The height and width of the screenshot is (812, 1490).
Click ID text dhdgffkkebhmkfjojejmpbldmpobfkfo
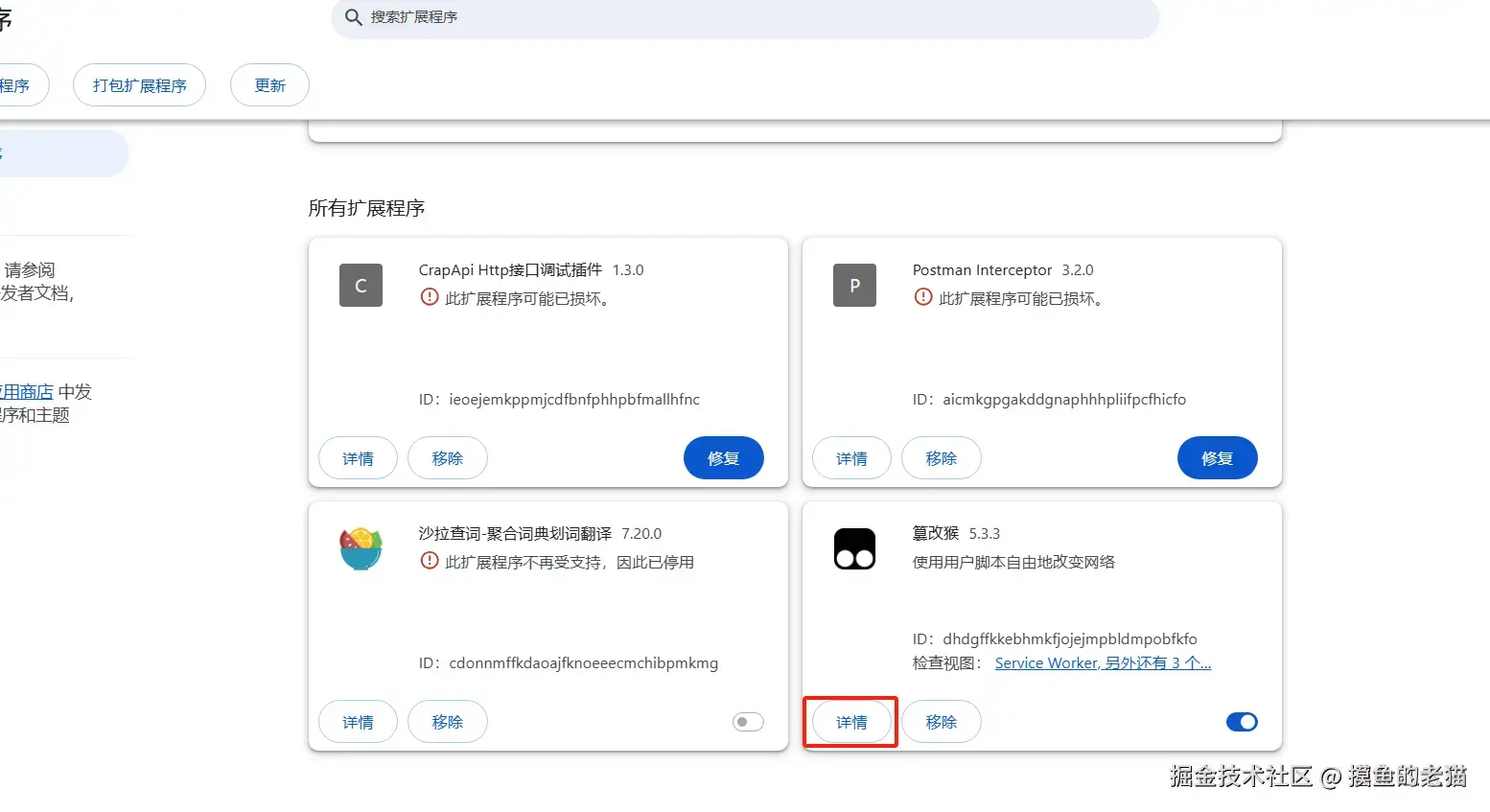[1070, 639]
